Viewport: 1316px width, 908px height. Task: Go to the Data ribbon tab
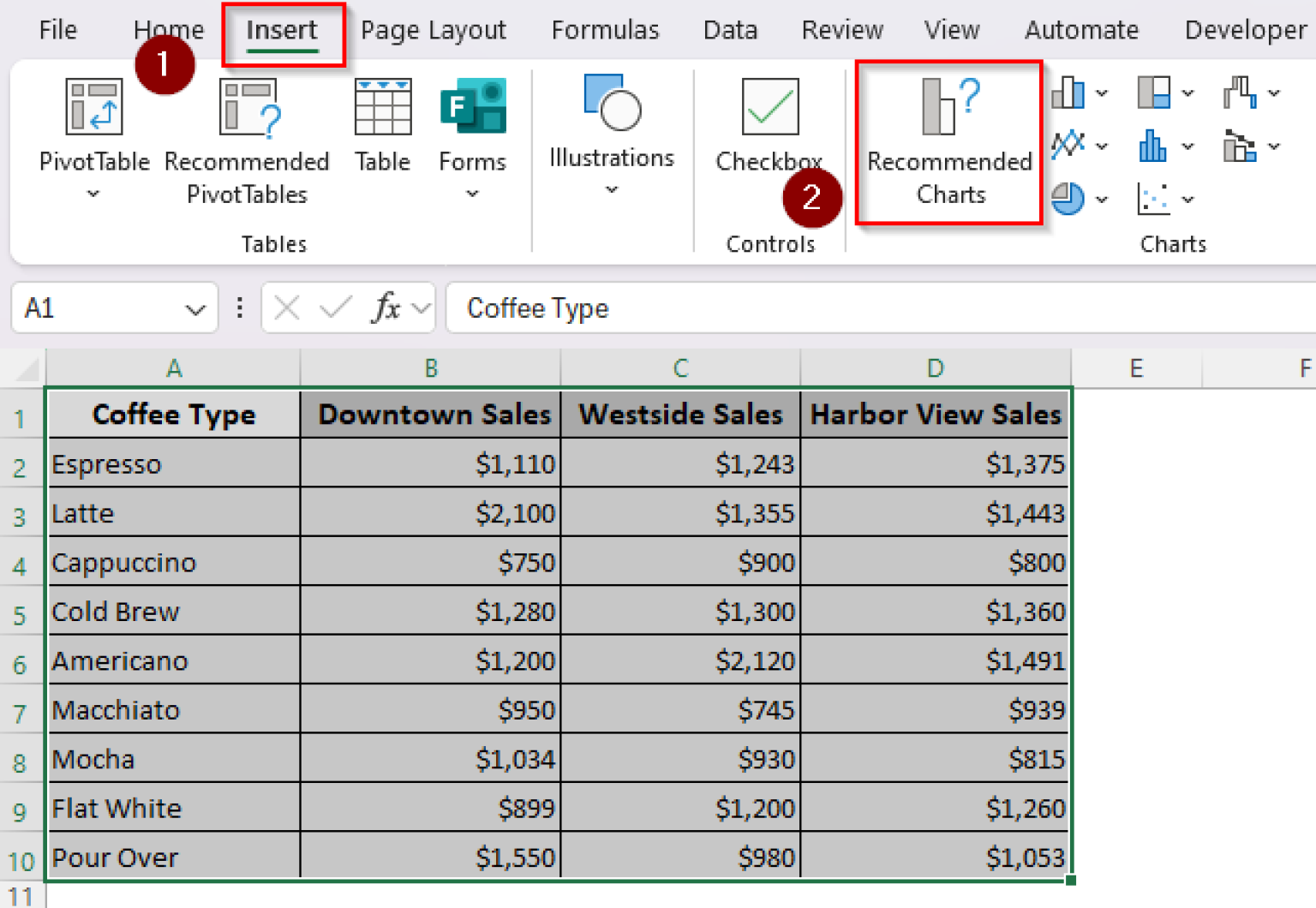[730, 29]
